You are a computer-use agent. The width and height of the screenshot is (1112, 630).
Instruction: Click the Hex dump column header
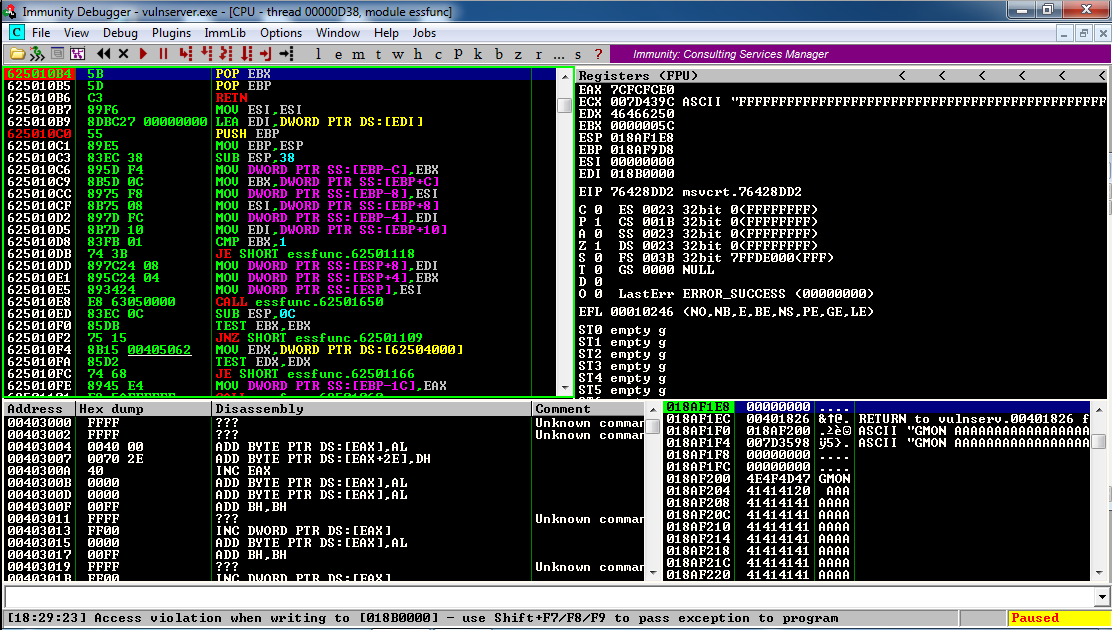point(105,409)
